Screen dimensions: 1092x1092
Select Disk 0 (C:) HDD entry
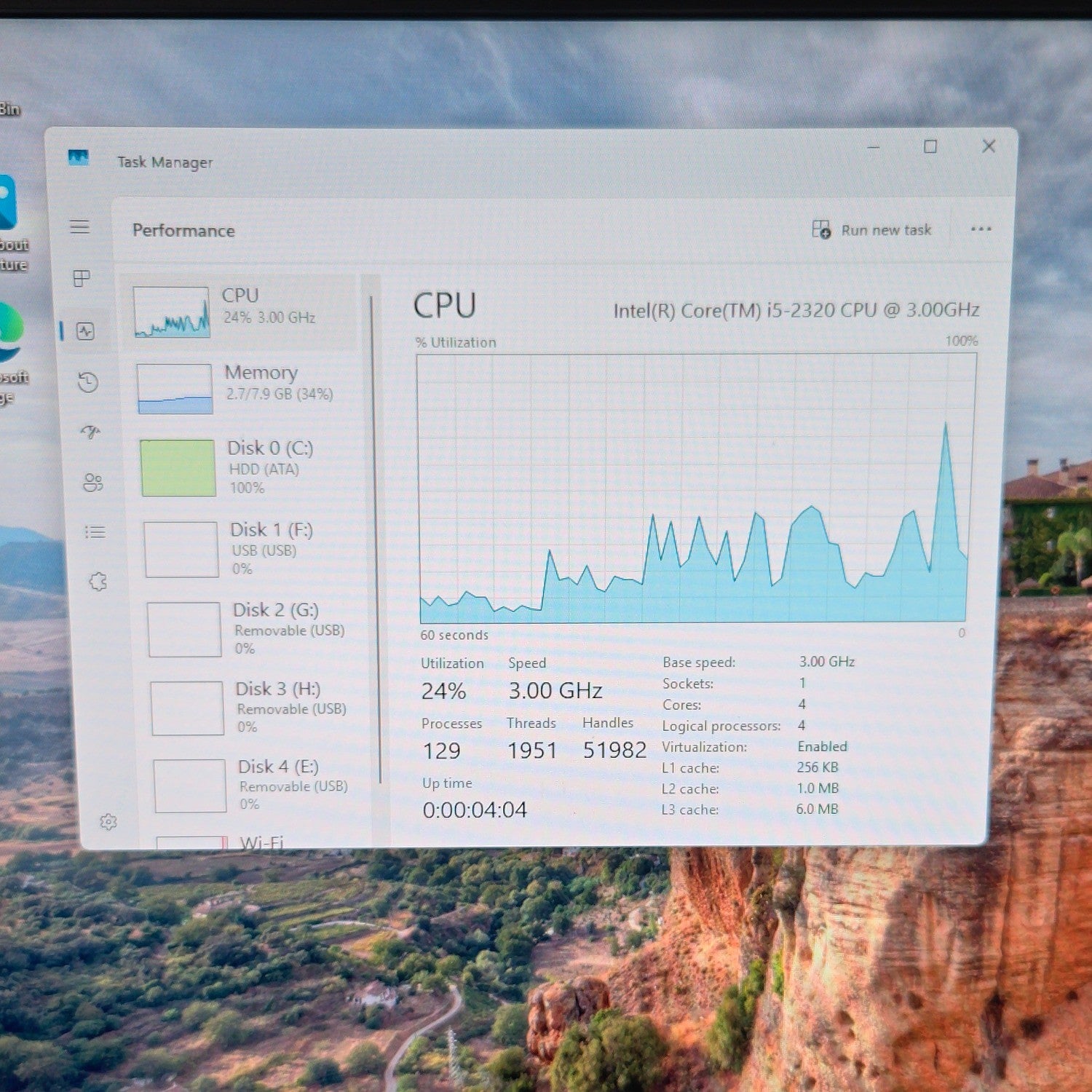[248, 467]
